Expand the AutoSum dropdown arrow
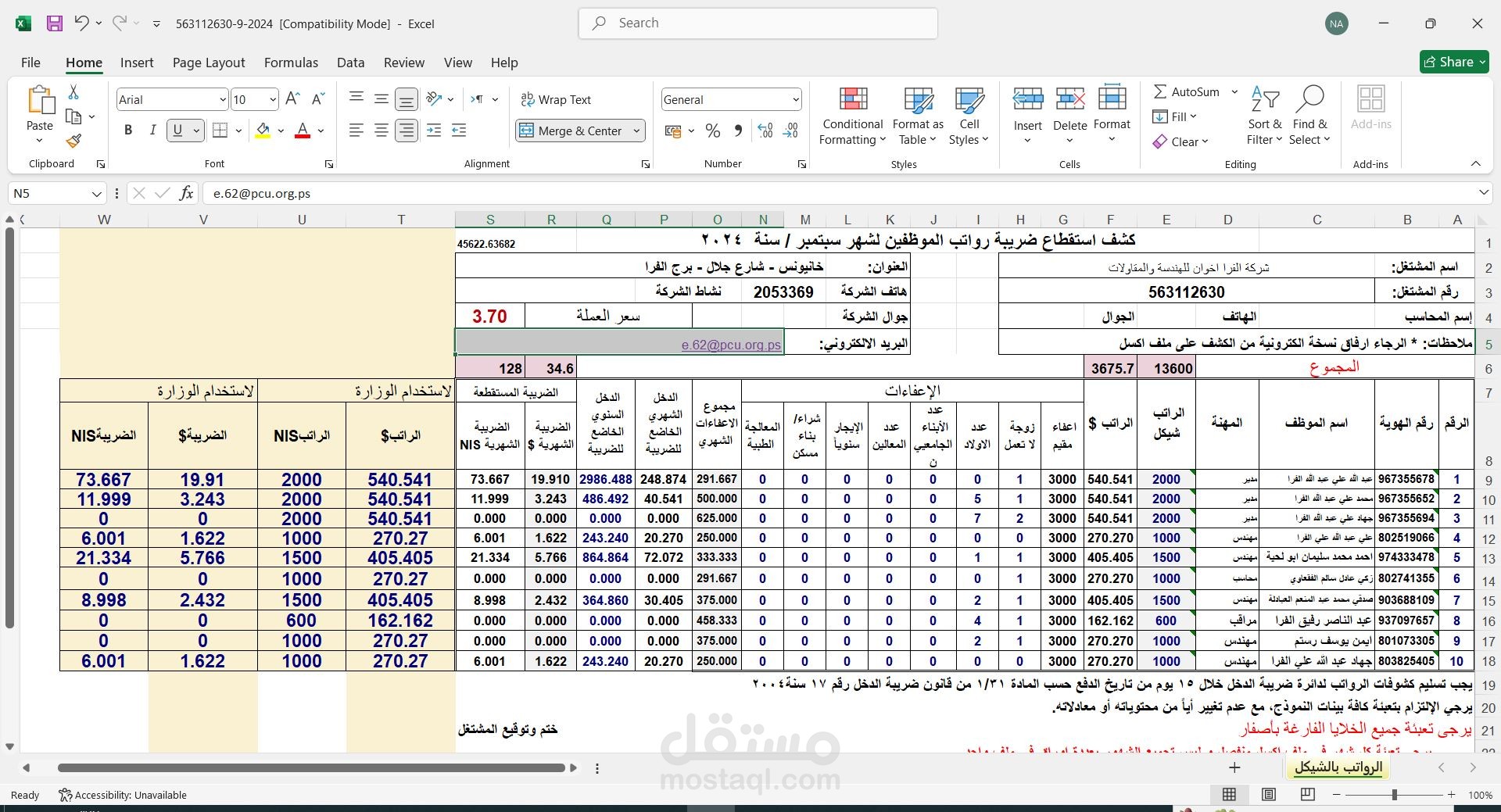This screenshot has width=1501, height=812. coord(1234,91)
